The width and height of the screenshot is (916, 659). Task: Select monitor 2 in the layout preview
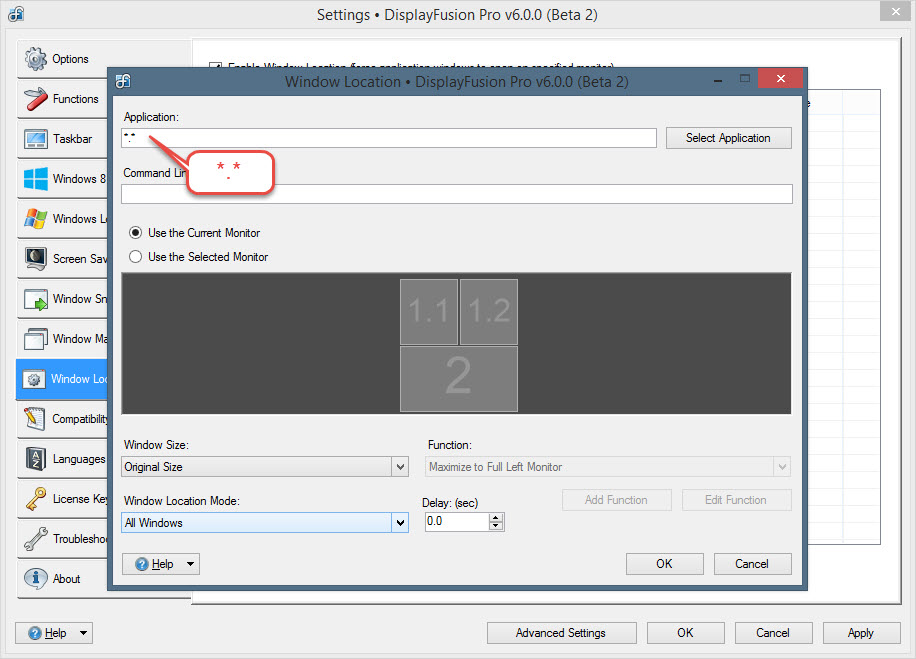coord(458,378)
